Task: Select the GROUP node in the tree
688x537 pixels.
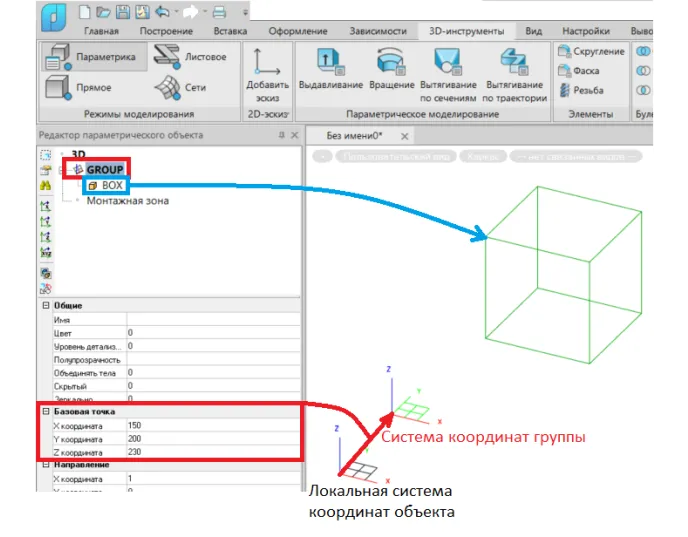Action: pos(104,169)
